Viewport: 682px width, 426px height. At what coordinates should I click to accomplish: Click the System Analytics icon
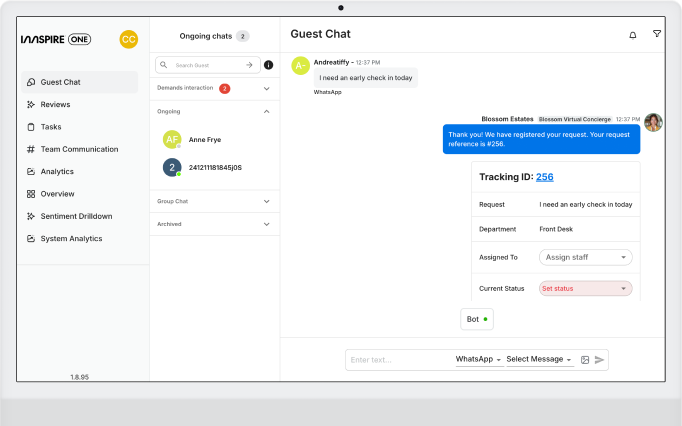click(x=31, y=238)
